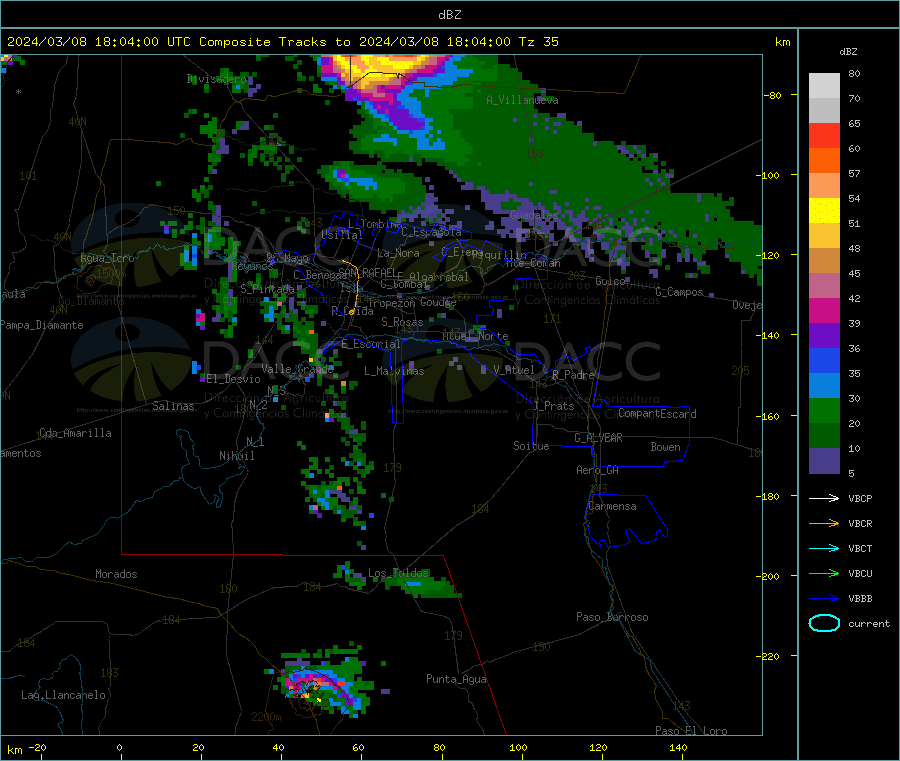Select the blue 35 dBZ color swatch

coord(824,360)
